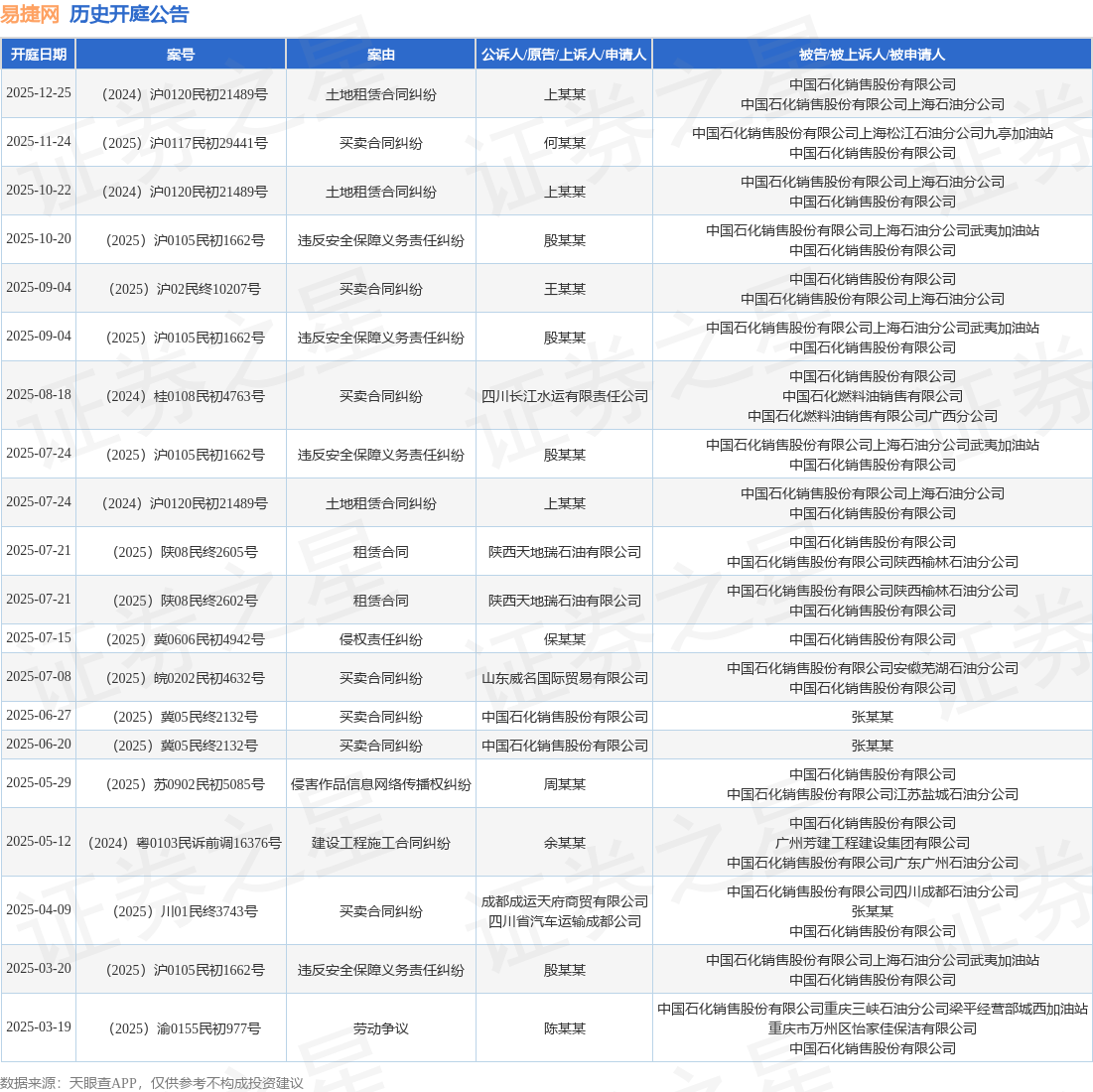Click the date 2025-03-19
1093x1092 pixels.
click(39, 1027)
